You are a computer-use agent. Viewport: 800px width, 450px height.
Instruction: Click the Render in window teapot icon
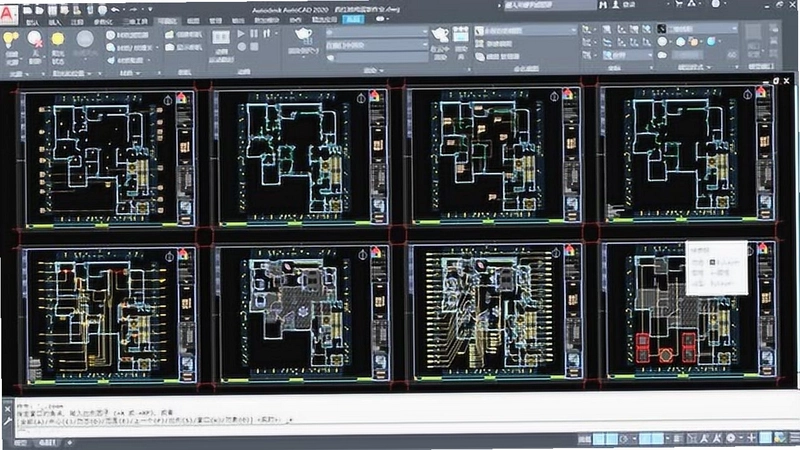(x=440, y=41)
